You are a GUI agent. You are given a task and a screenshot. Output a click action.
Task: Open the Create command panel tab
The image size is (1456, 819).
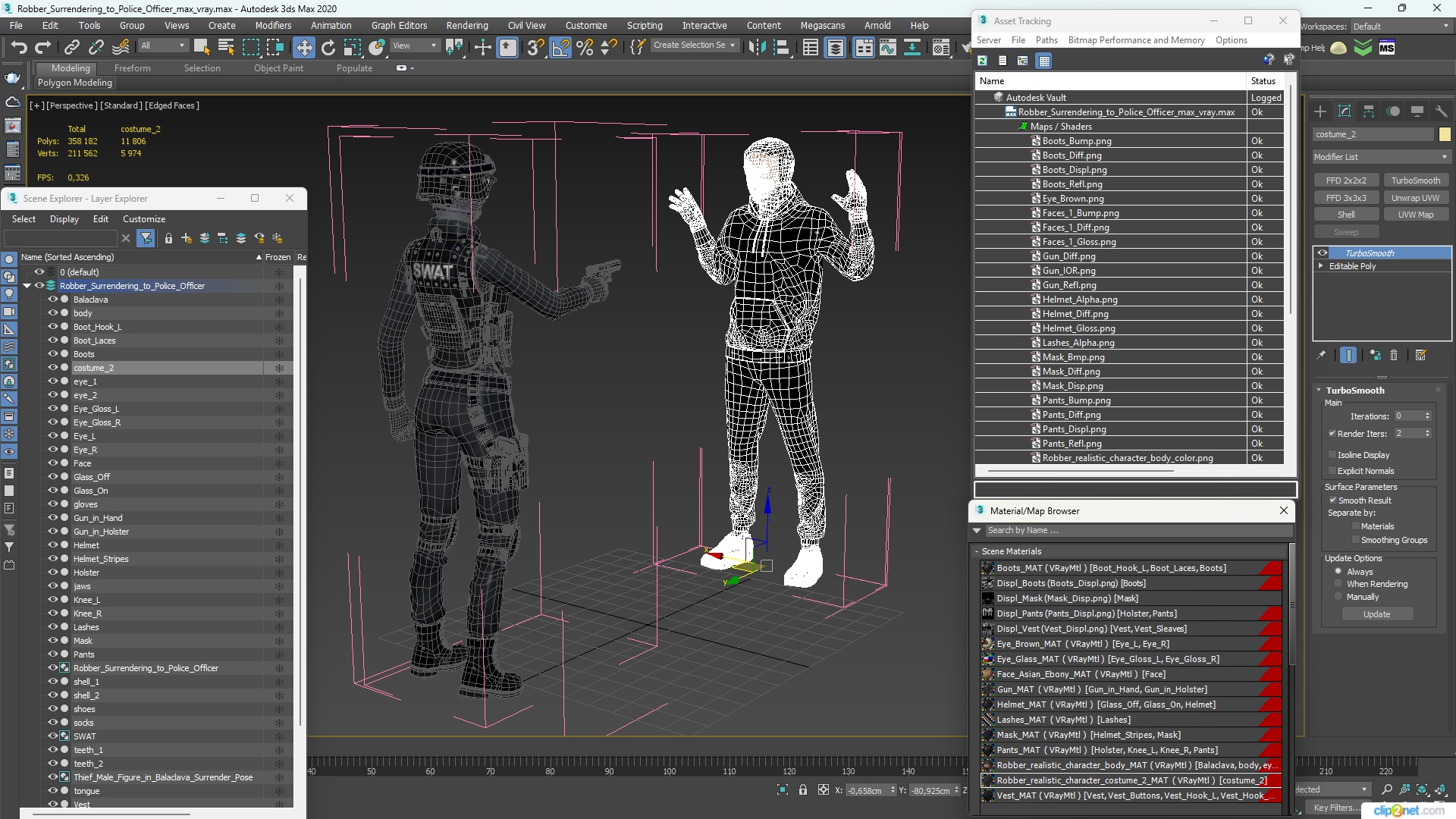tap(1320, 111)
